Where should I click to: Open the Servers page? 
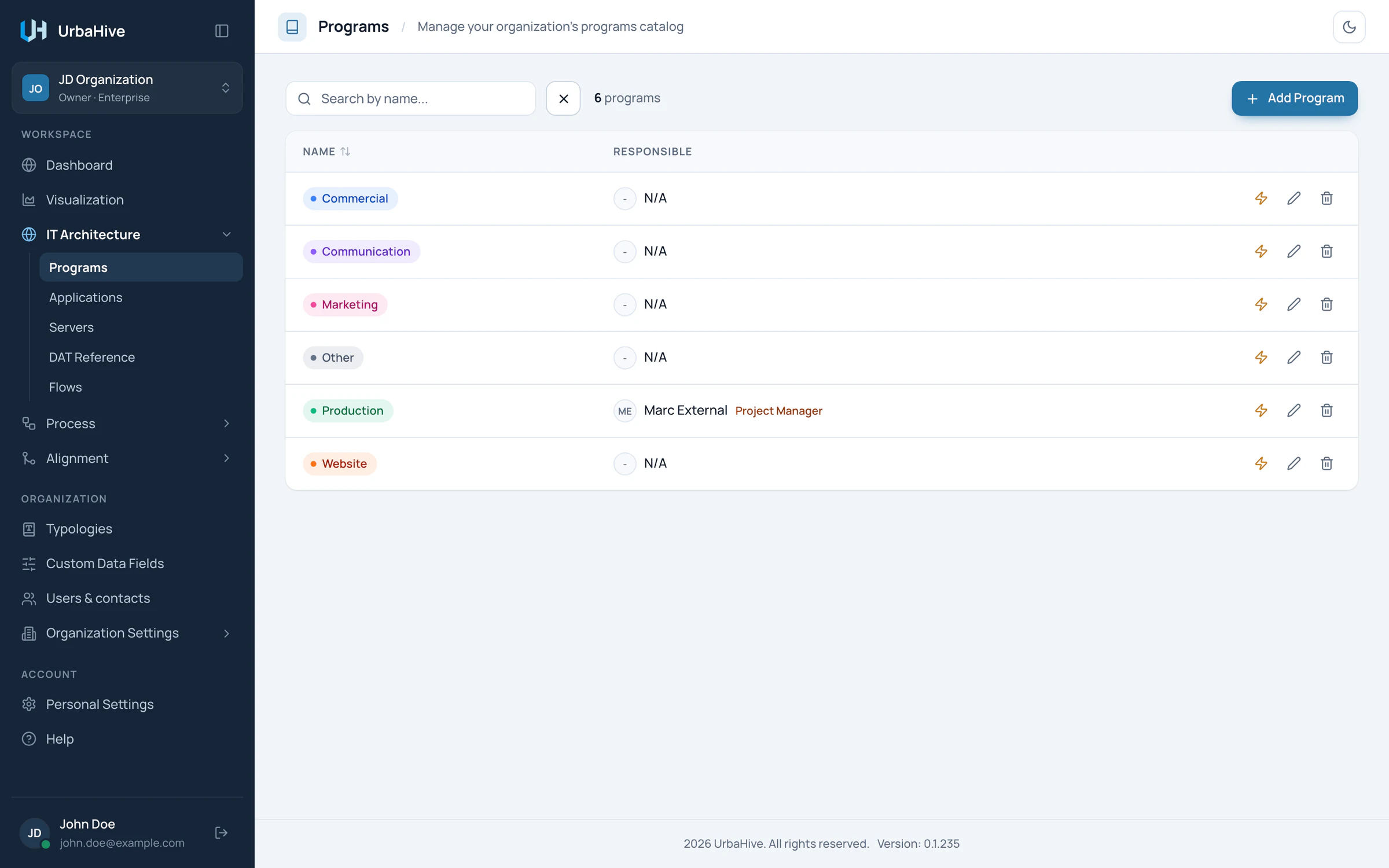[x=141, y=328]
